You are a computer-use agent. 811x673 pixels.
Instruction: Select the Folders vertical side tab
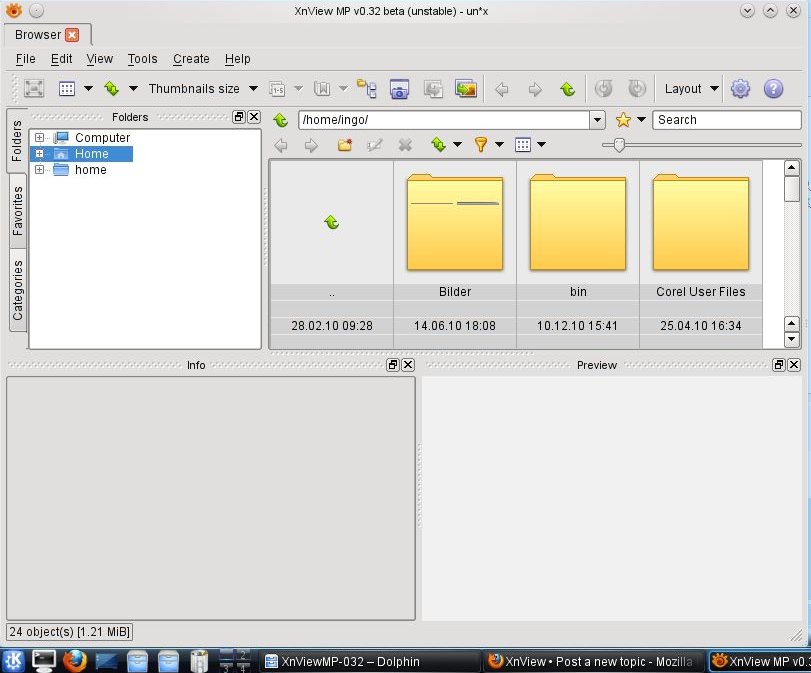pyautogui.click(x=17, y=140)
